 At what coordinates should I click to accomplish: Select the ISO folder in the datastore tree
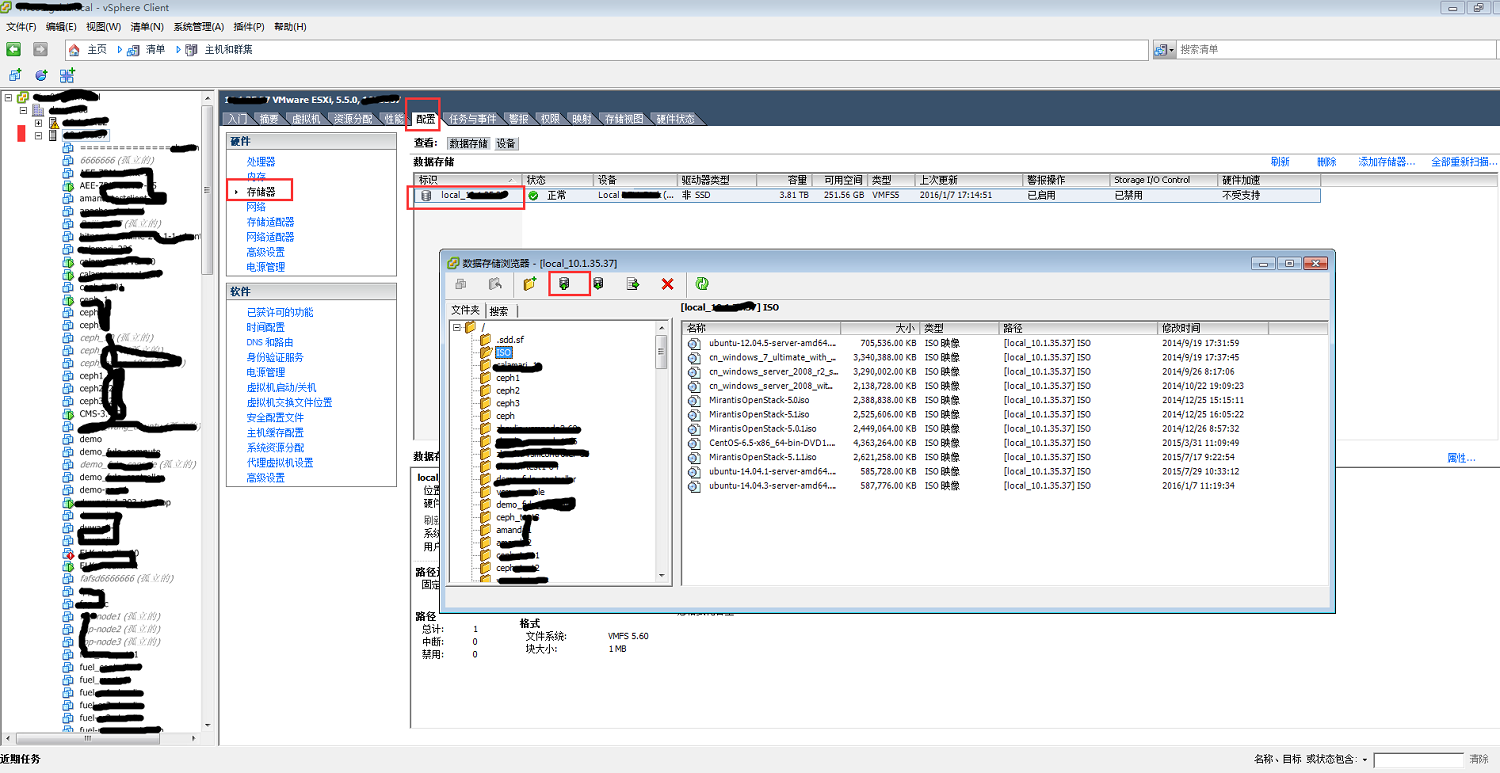tap(503, 353)
